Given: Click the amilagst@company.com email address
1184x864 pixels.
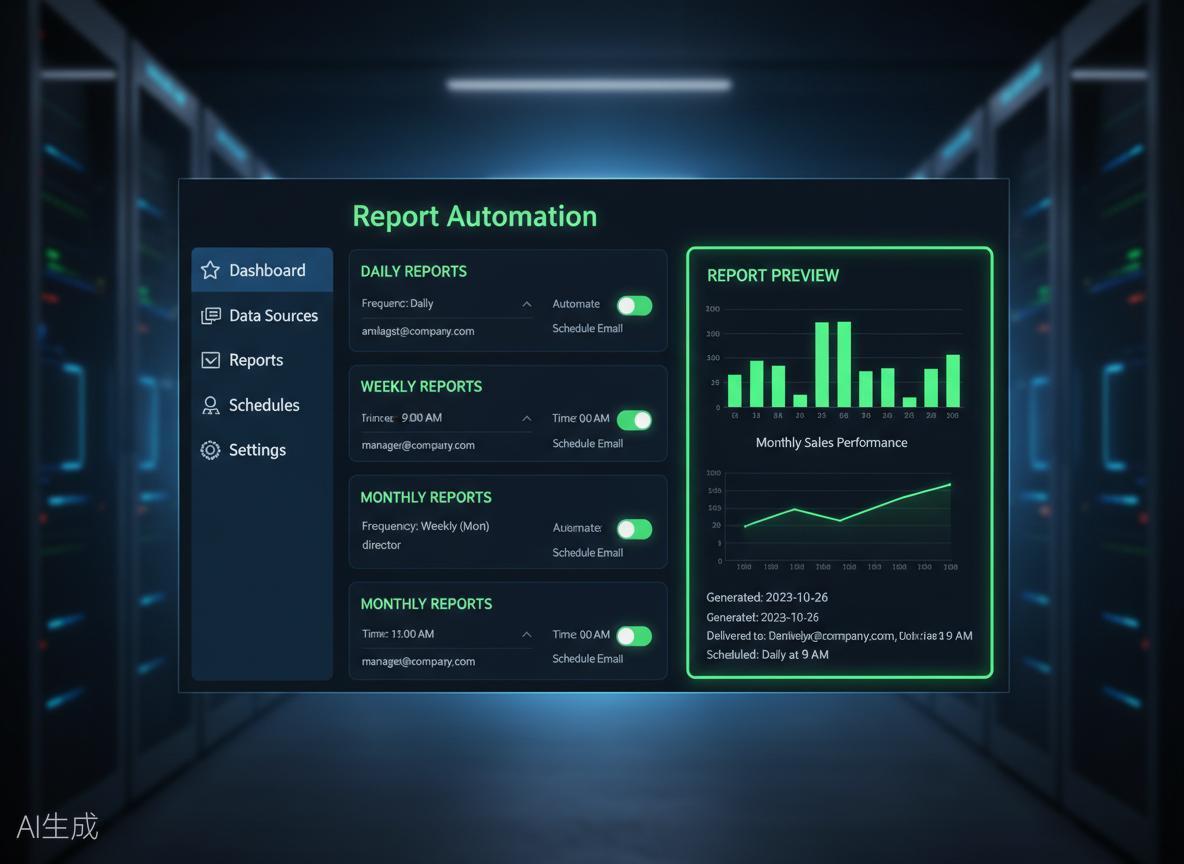Looking at the screenshot, I should coord(418,331).
